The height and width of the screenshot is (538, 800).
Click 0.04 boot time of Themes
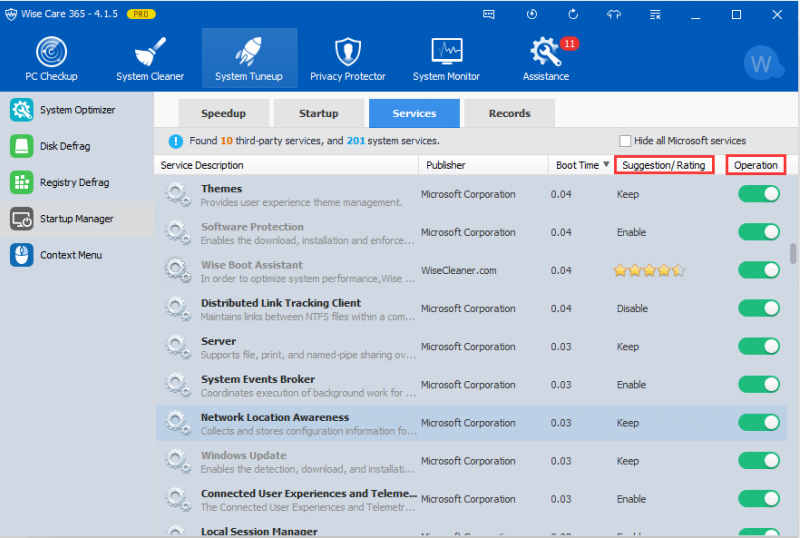(561, 194)
